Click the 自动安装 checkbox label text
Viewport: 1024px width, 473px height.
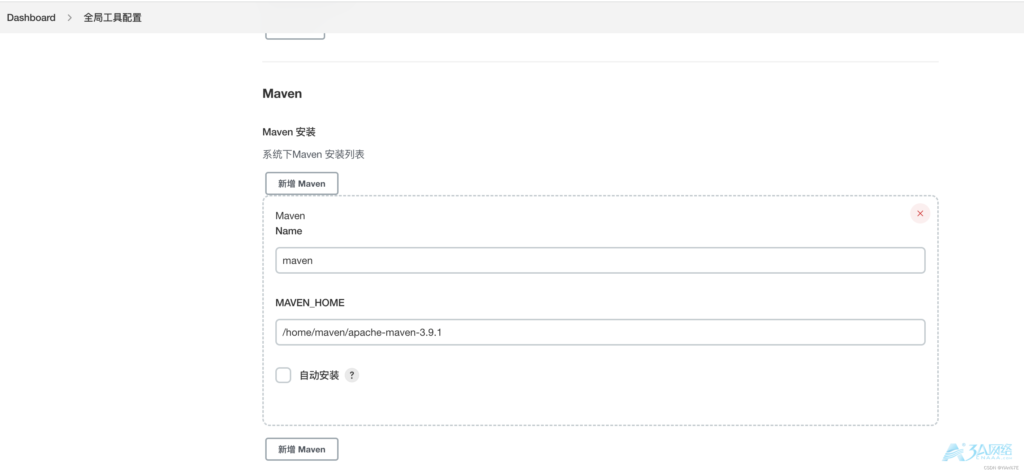coord(319,375)
